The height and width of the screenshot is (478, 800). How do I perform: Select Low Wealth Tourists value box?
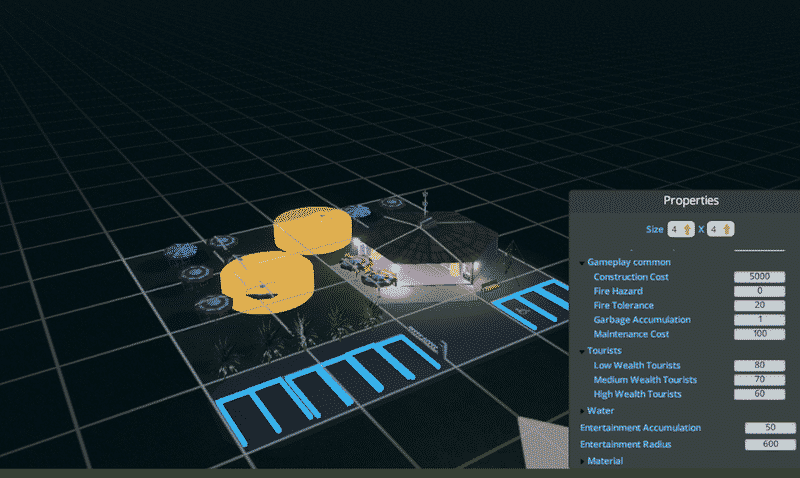click(x=759, y=366)
